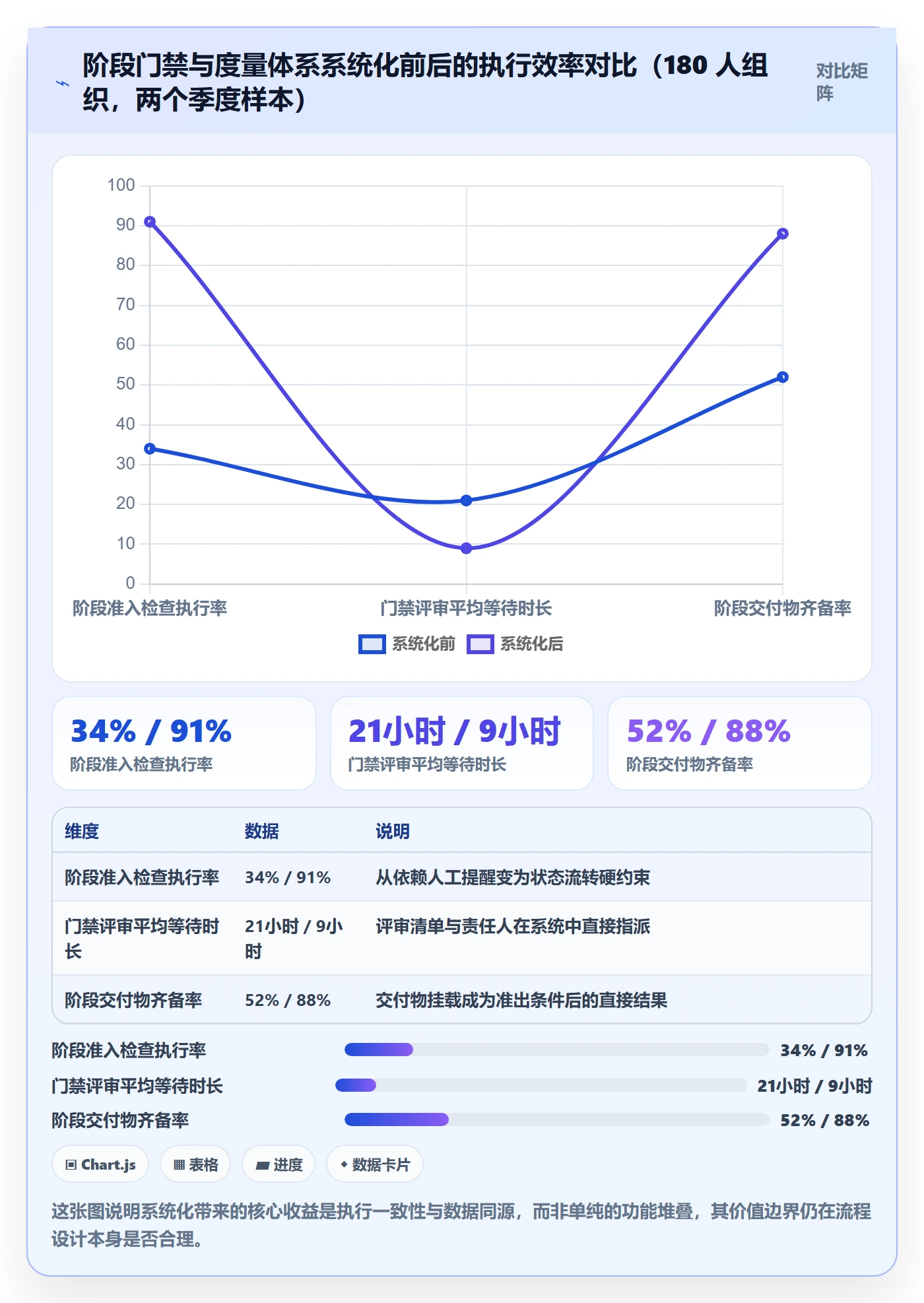Click the 对比矩阵 label in the header
Image resolution: width=924 pixels, height=1303 pixels.
[x=841, y=82]
